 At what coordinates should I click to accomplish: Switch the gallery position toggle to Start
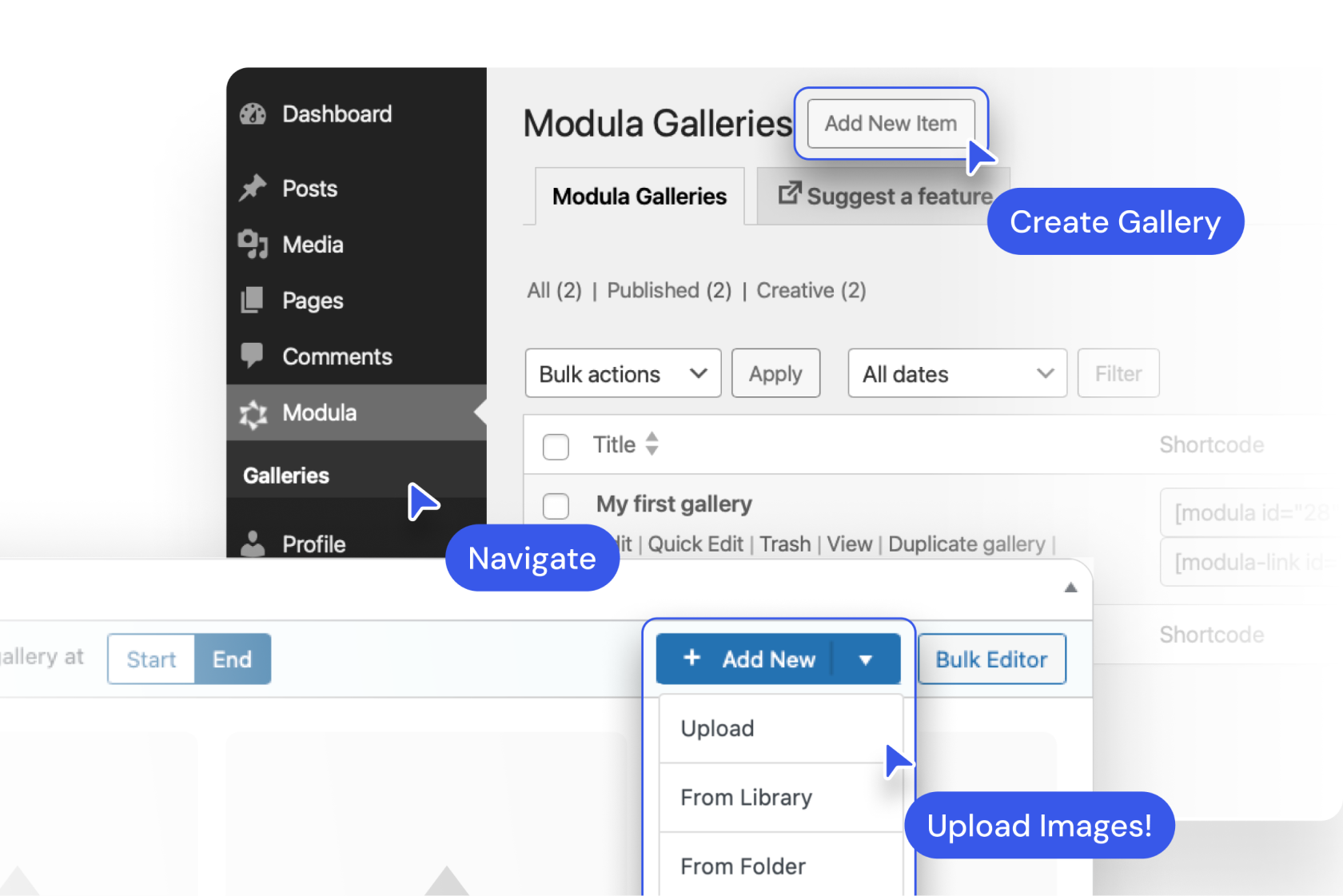click(151, 659)
